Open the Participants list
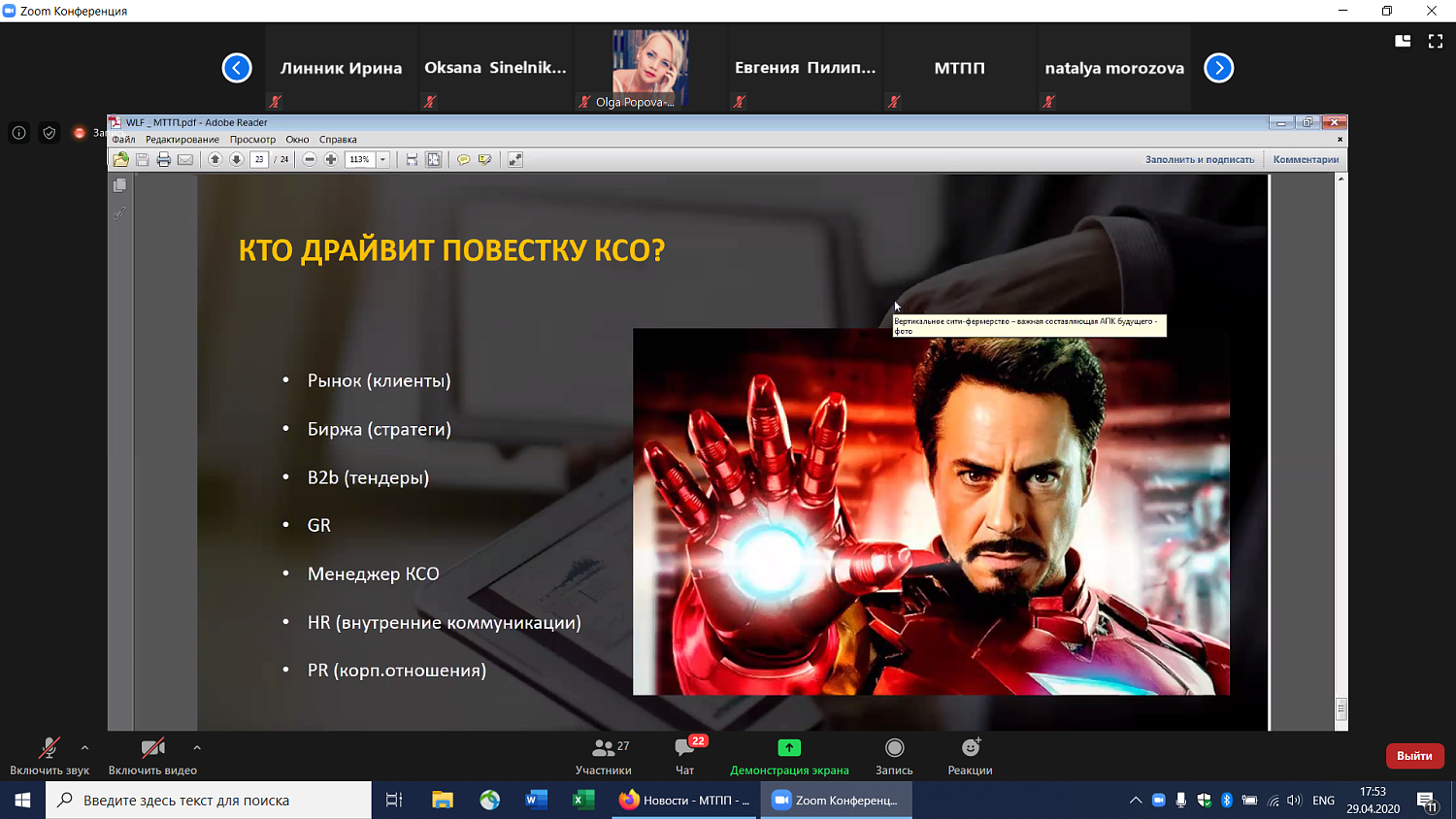The width and height of the screenshot is (1456, 819). point(604,756)
